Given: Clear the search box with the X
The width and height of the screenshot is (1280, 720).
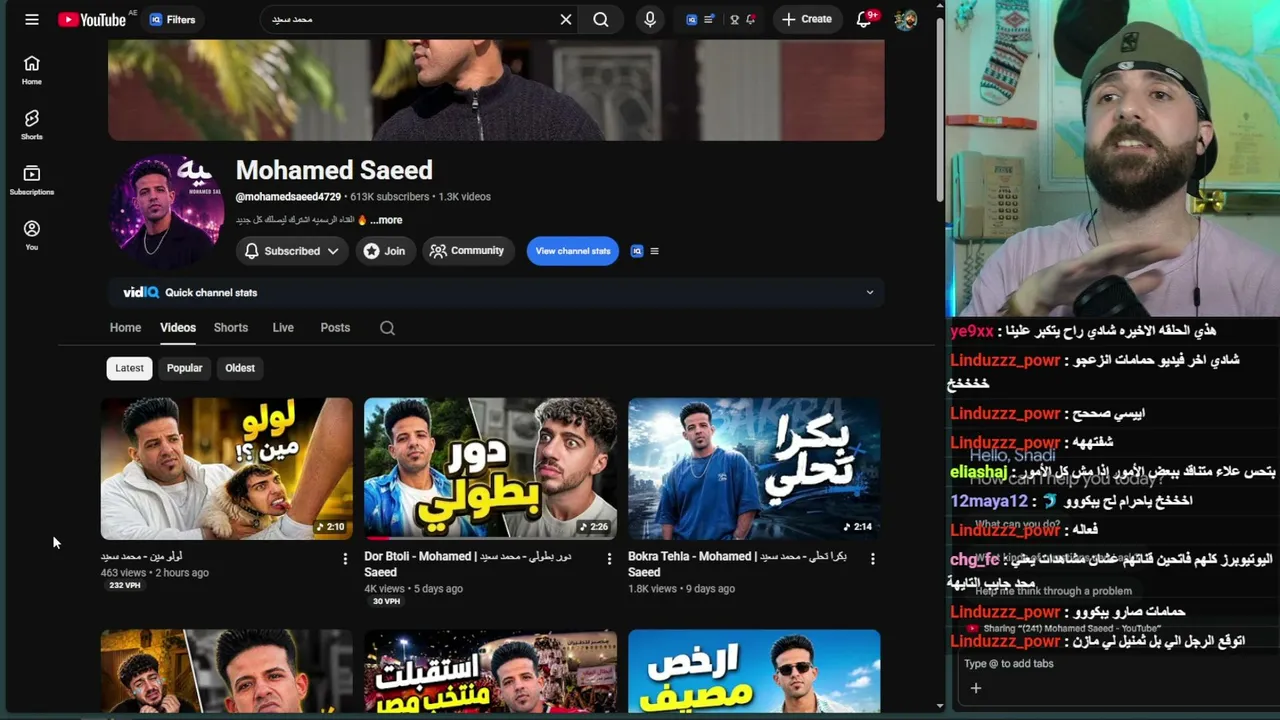Looking at the screenshot, I should coord(566,19).
